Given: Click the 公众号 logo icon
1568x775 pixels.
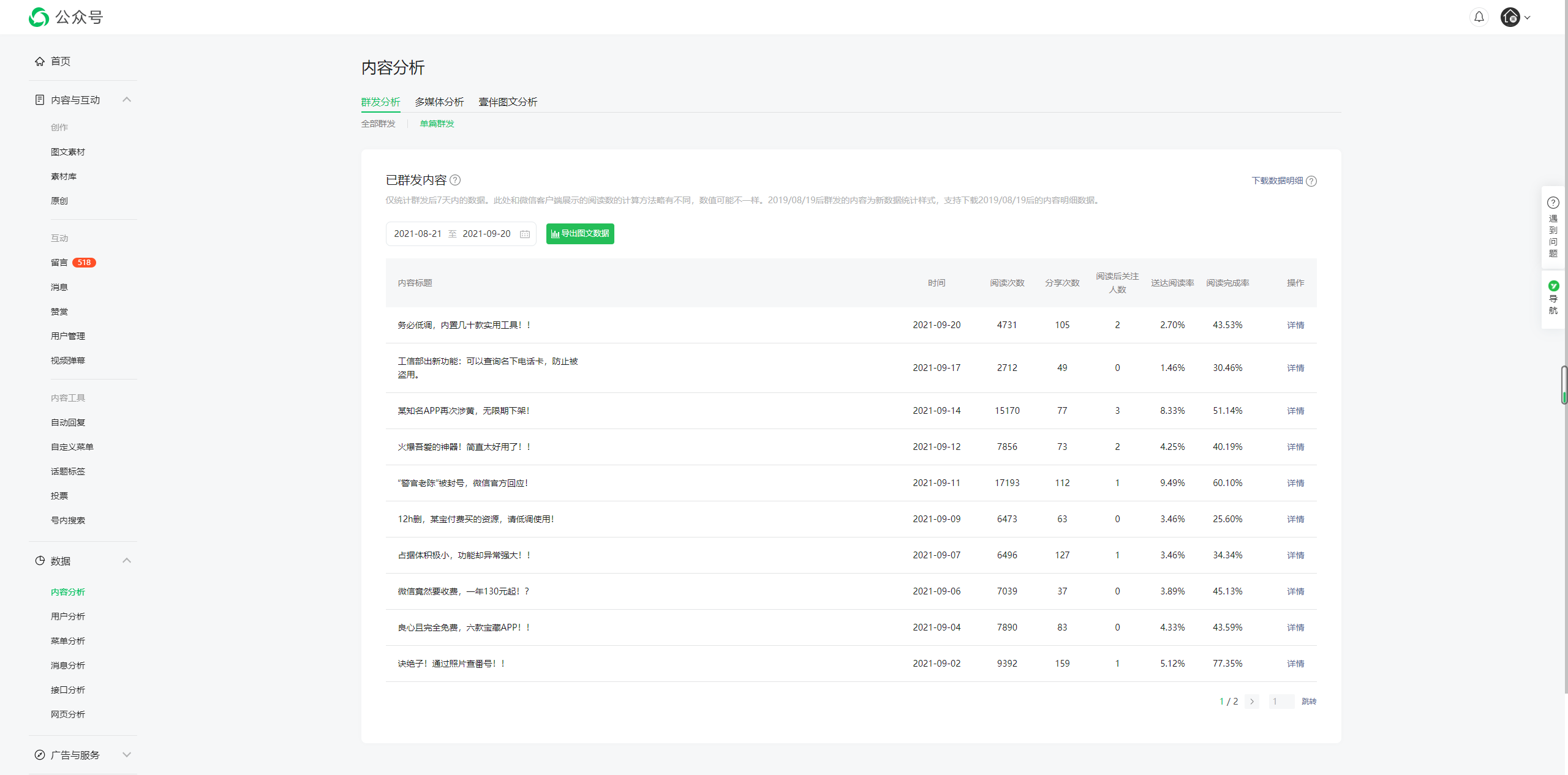Looking at the screenshot, I should 39,17.
